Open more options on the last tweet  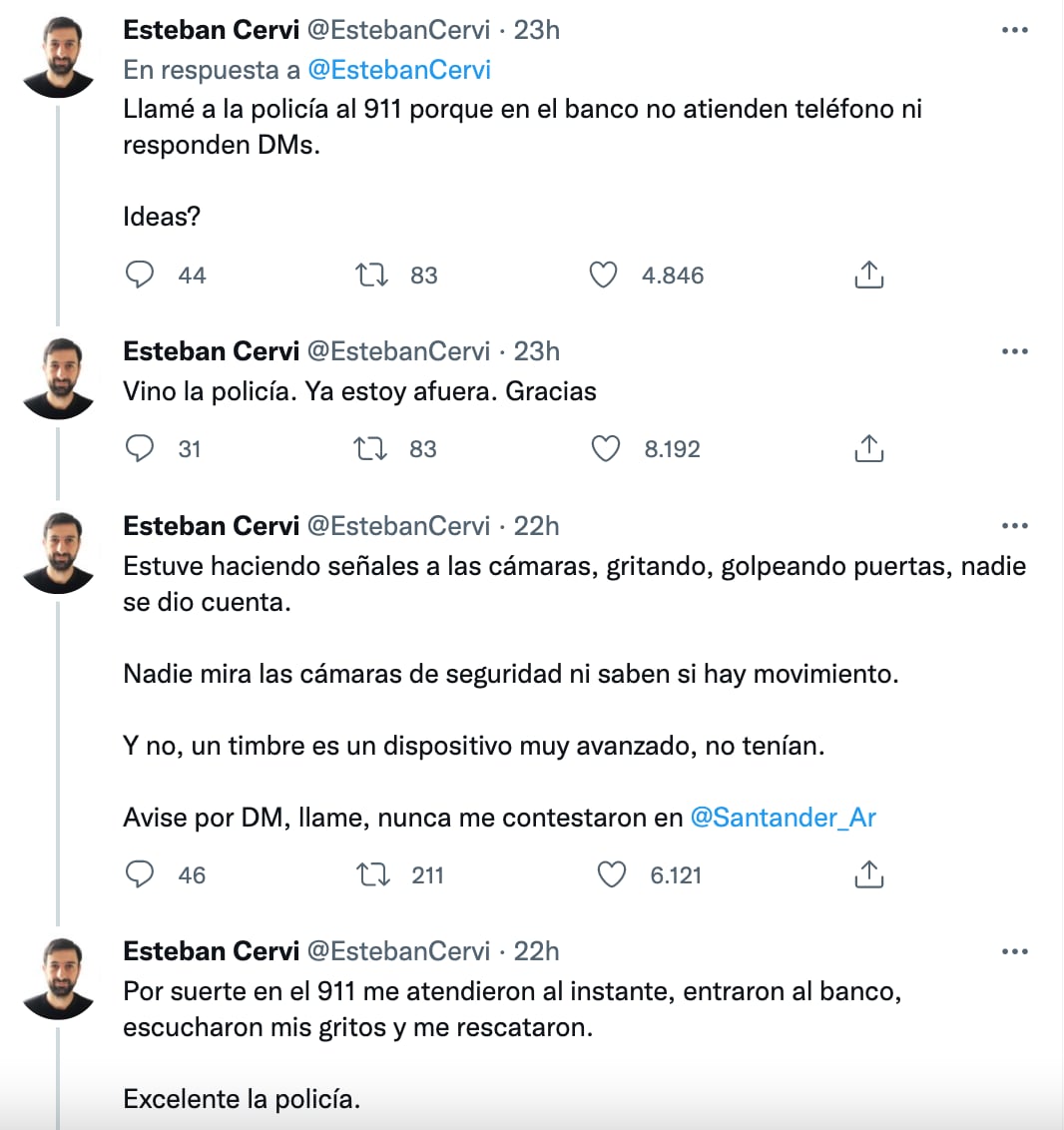tap(1015, 951)
